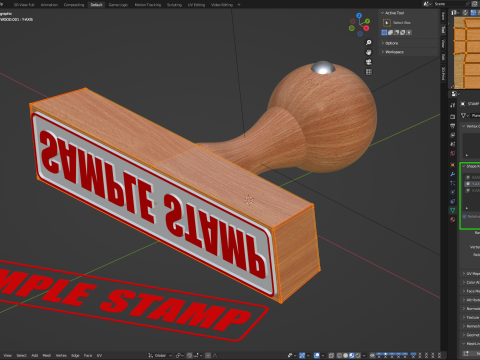This screenshot has width=480, height=360.
Task: Open the Add menu in viewport header
Action: [x=35, y=355]
